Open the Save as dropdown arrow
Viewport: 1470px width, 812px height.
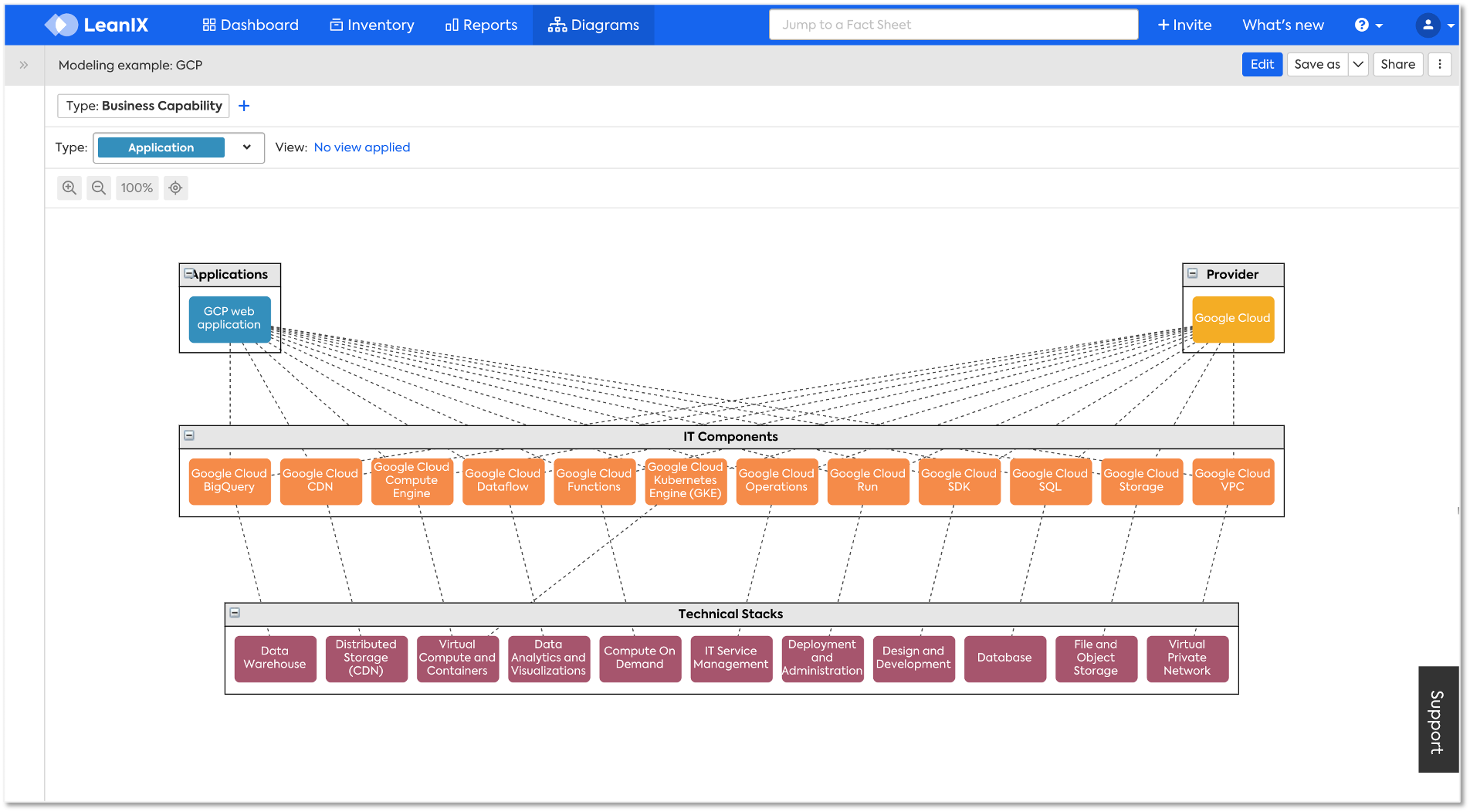pos(1358,64)
